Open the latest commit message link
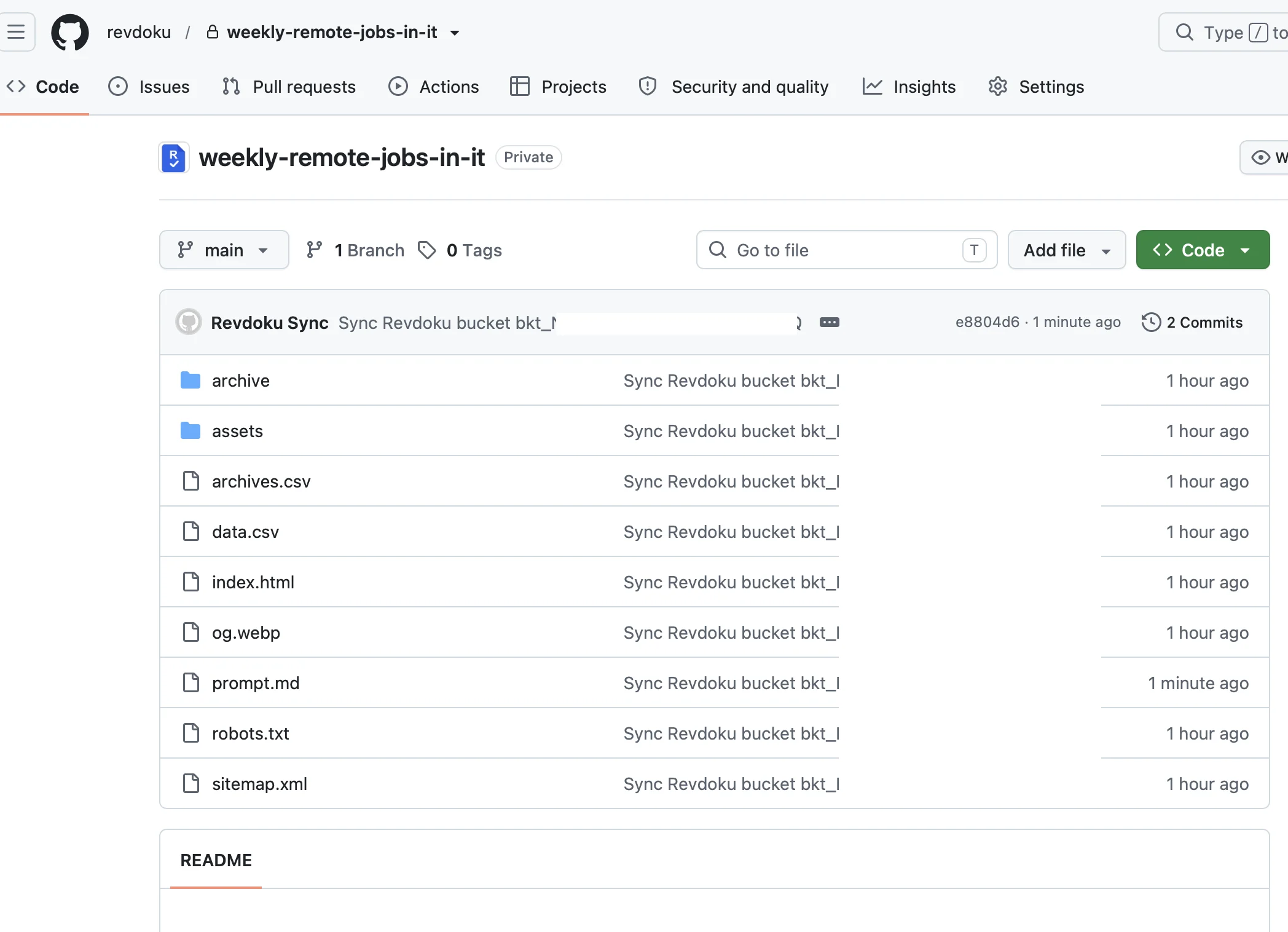This screenshot has width=1288, height=932. pos(570,323)
